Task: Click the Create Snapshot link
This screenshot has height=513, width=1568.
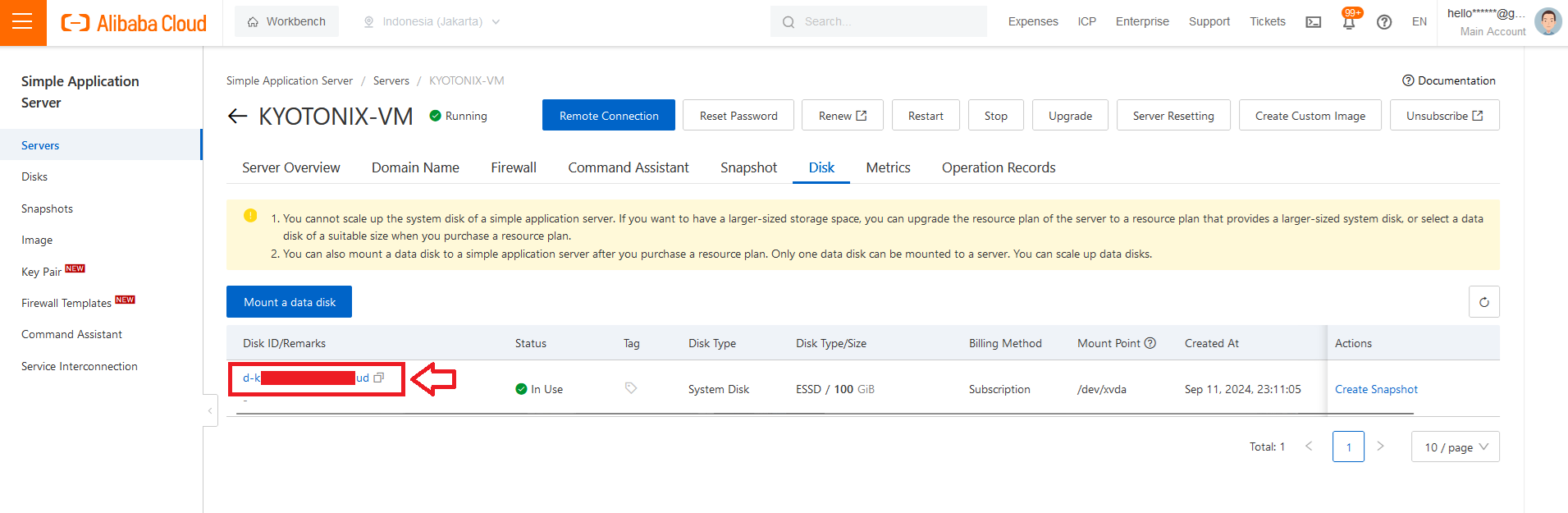Action: [x=1376, y=389]
